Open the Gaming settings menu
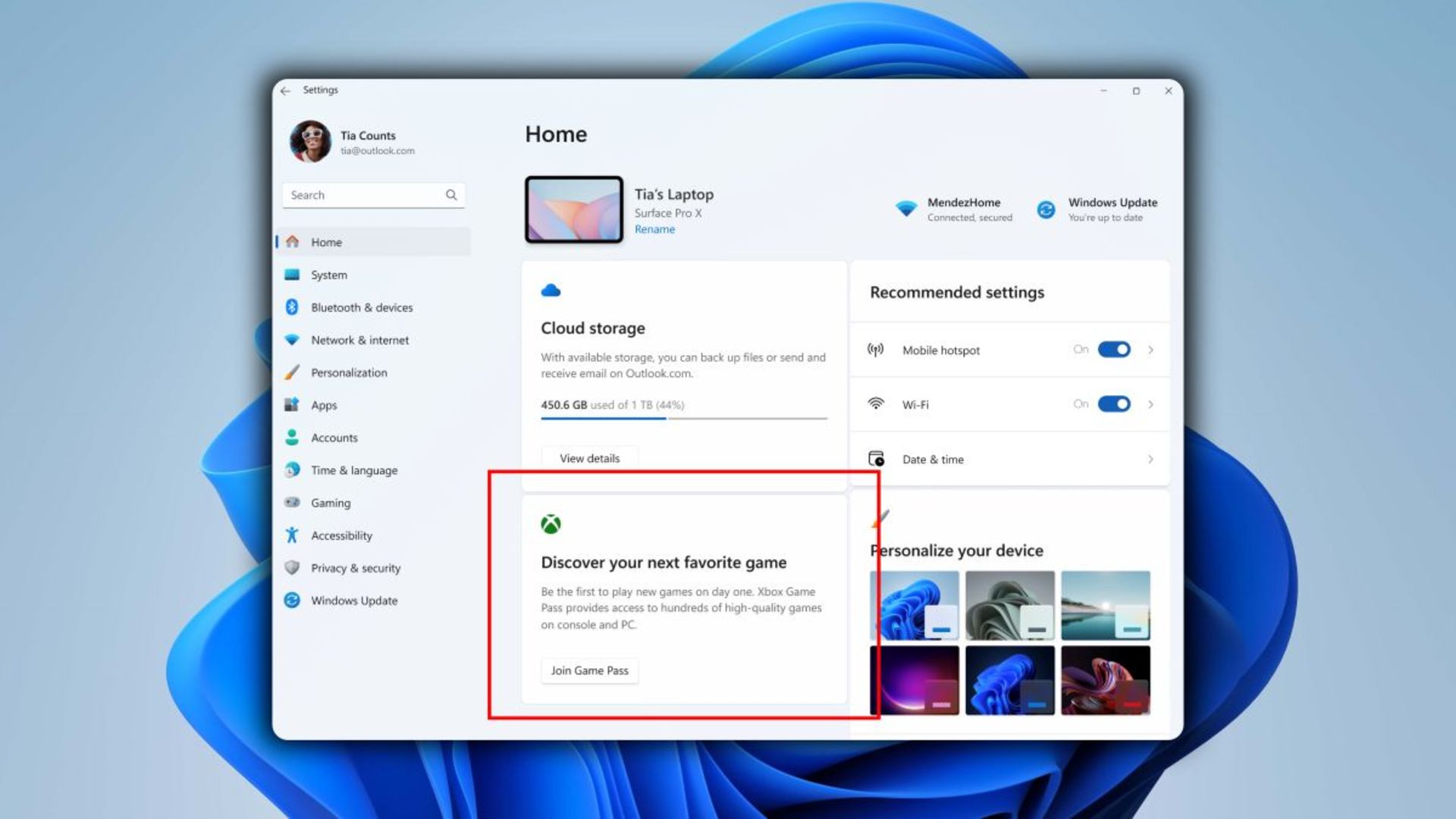The height and width of the screenshot is (819, 1456). [331, 502]
